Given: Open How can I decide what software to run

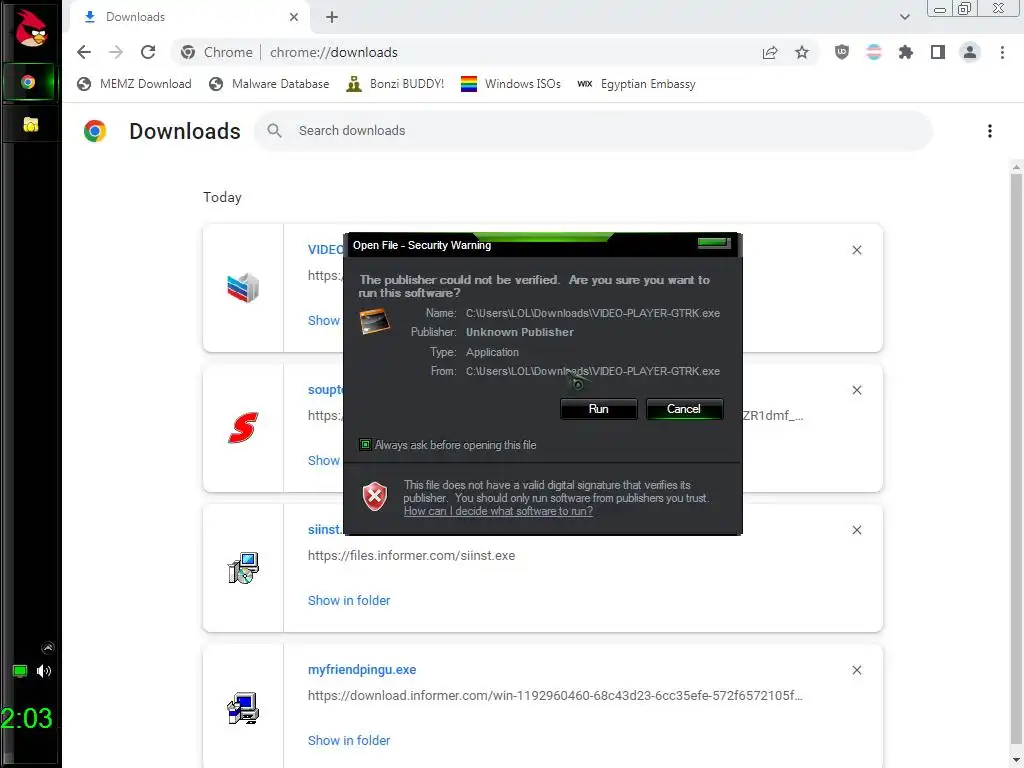Looking at the screenshot, I should 498,511.
